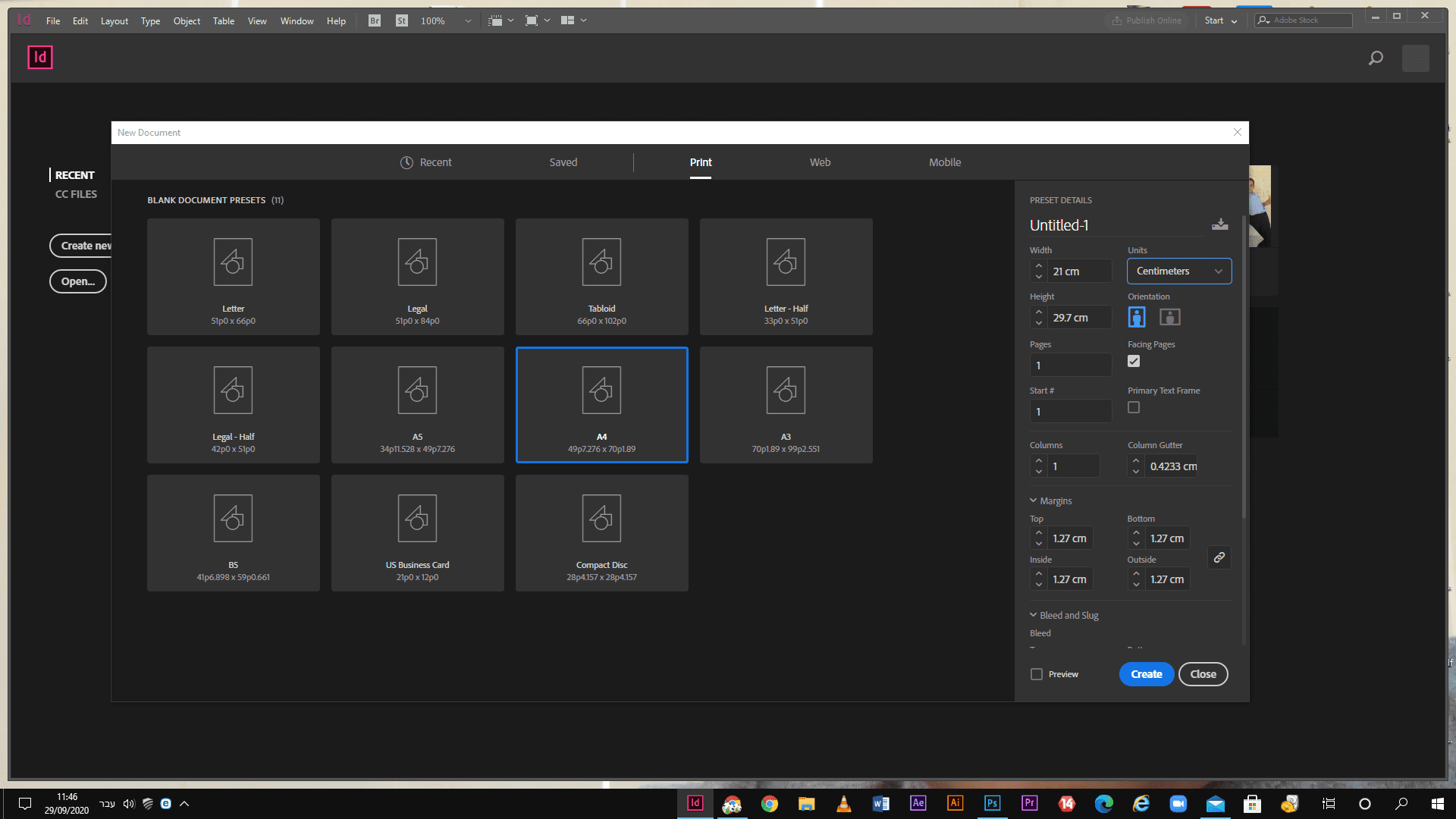This screenshot has width=1456, height=819.
Task: Select the A3 document preset
Action: (x=786, y=405)
